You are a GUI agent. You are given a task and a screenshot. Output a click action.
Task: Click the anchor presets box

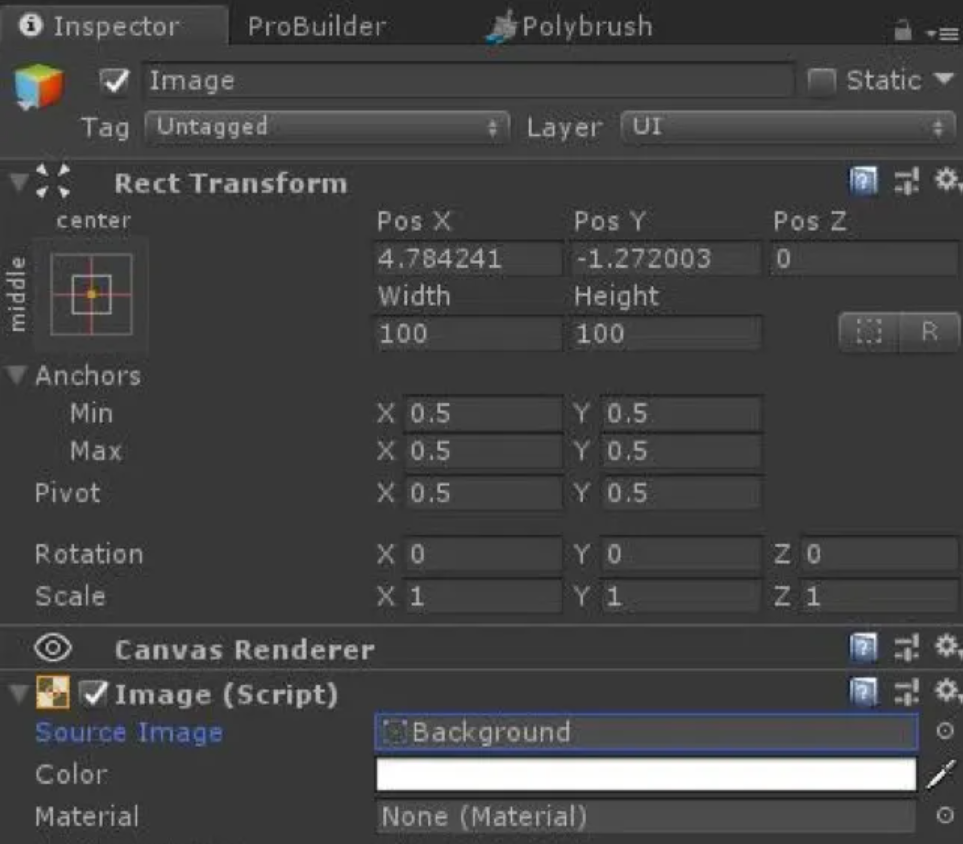pyautogui.click(x=91, y=294)
